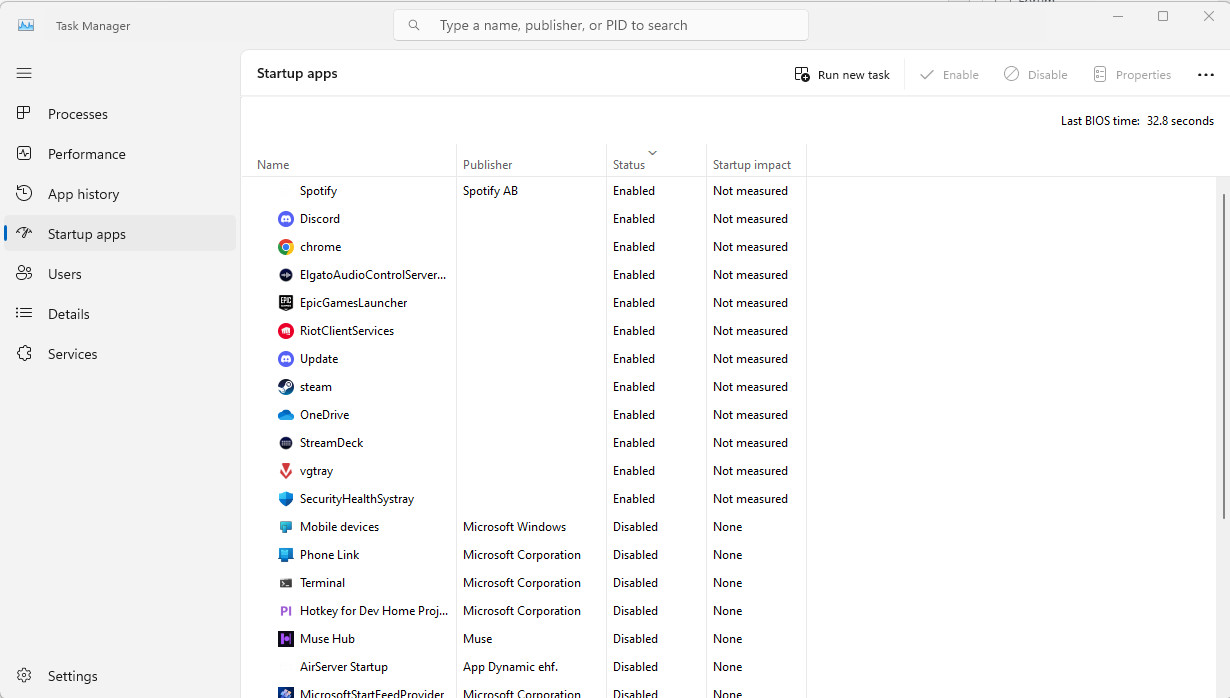Click the Muse publisher cell
Screen dimensions: 1230x698
477,639
